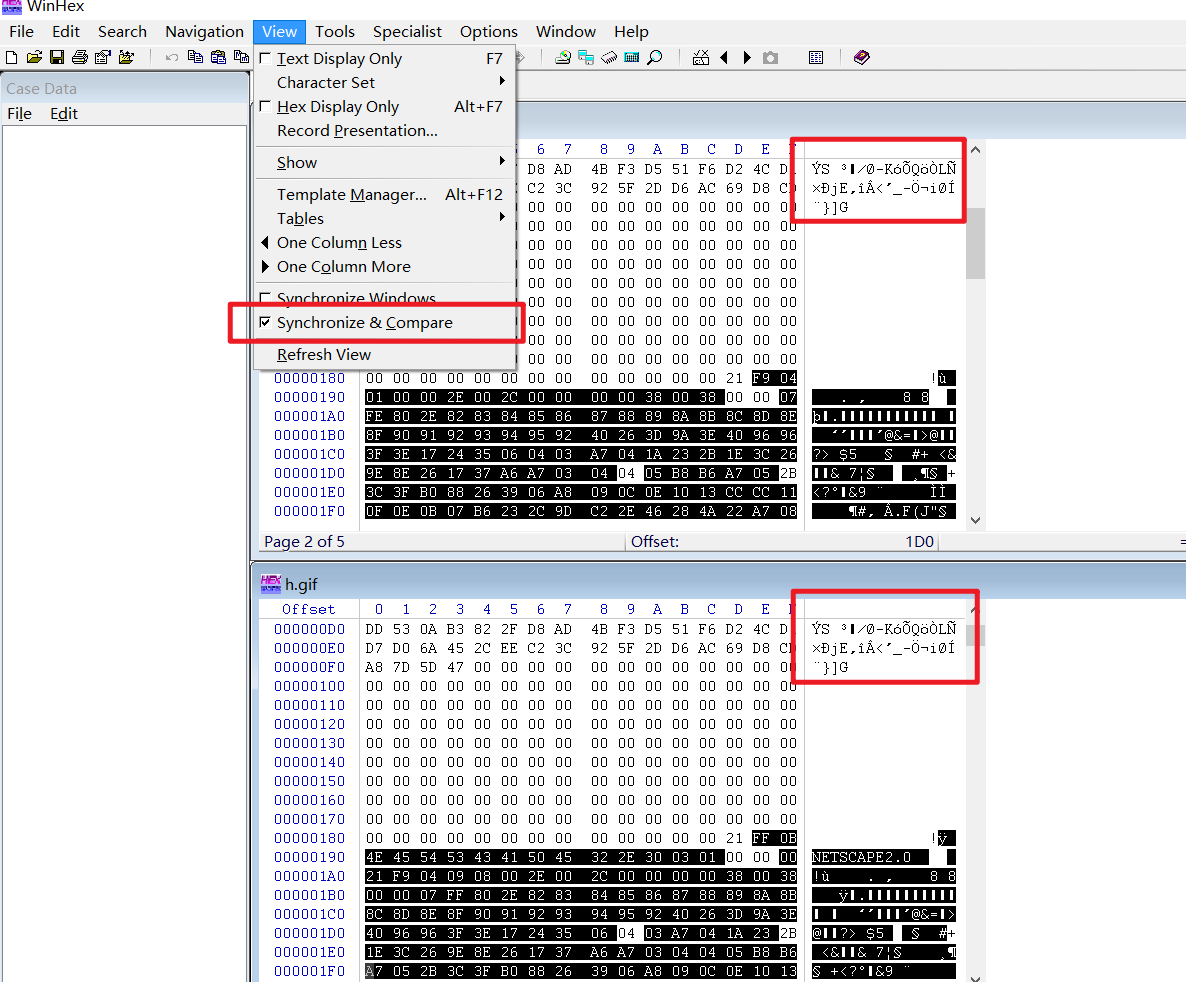This screenshot has width=1186, height=982.
Task: Click offset 00000190 in the upper pane
Action: (309, 397)
